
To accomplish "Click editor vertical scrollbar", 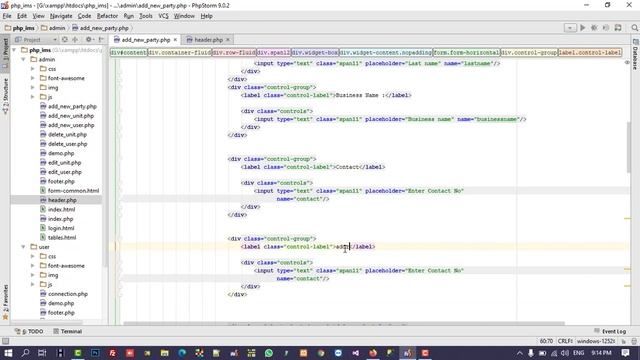I will pos(629,147).
